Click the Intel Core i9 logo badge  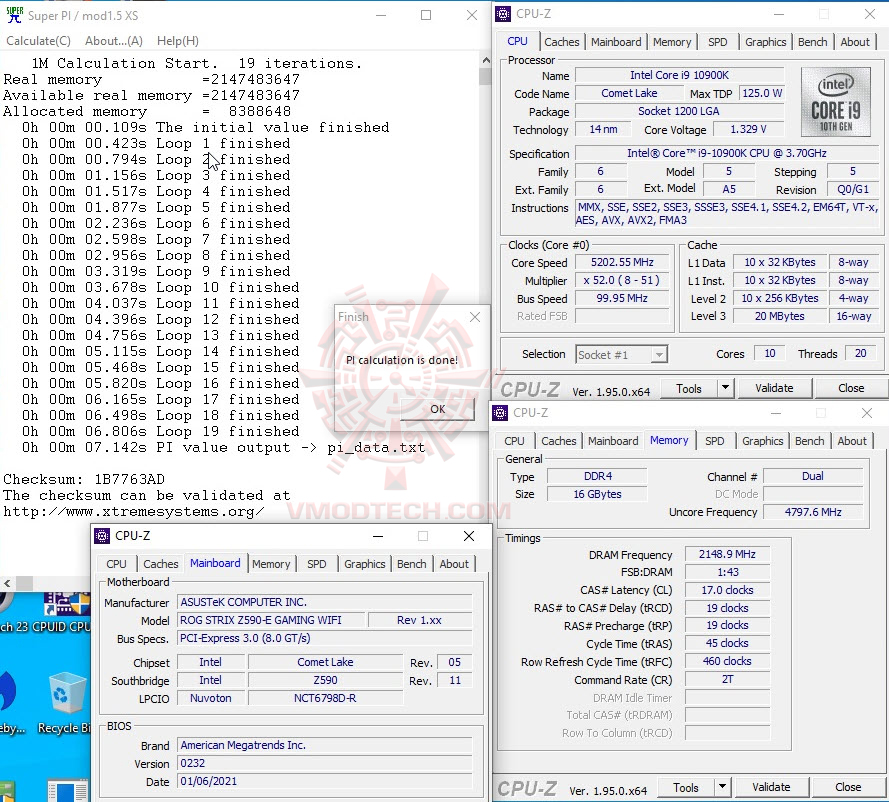click(836, 102)
